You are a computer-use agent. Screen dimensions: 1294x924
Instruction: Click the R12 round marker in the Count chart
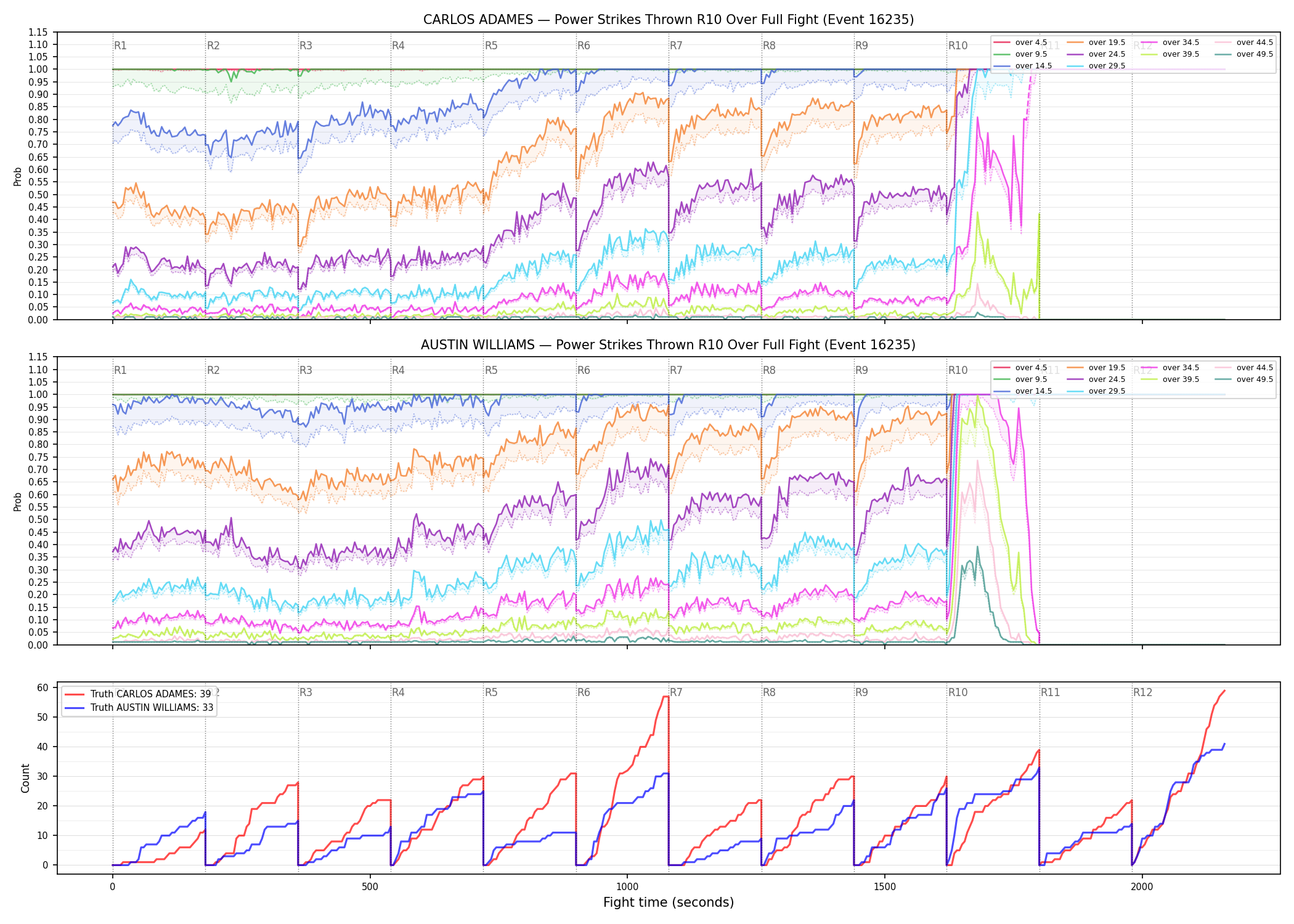point(1143,692)
